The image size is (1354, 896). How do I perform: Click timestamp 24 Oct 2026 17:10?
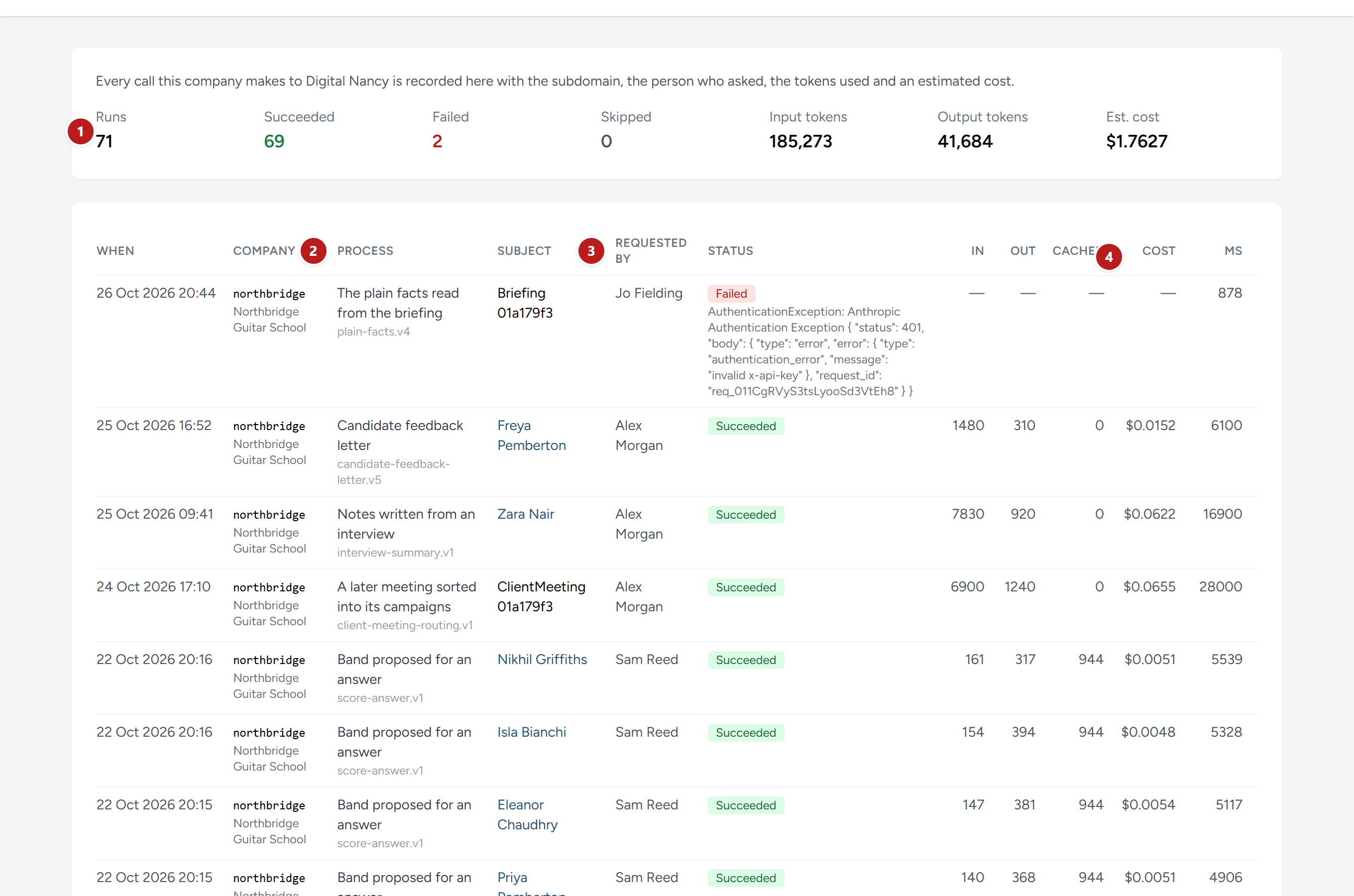(x=153, y=587)
